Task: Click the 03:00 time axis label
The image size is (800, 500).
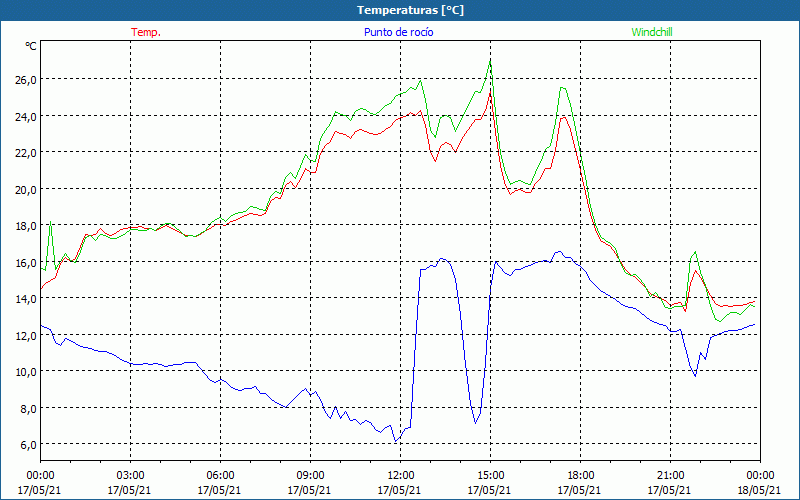Action: pyautogui.click(x=130, y=476)
